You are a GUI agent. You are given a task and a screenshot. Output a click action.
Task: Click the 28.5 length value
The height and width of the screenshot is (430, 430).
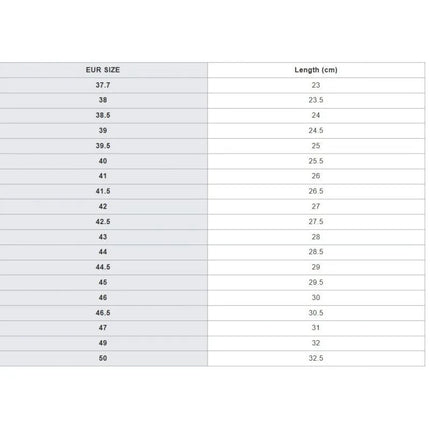coord(316,252)
